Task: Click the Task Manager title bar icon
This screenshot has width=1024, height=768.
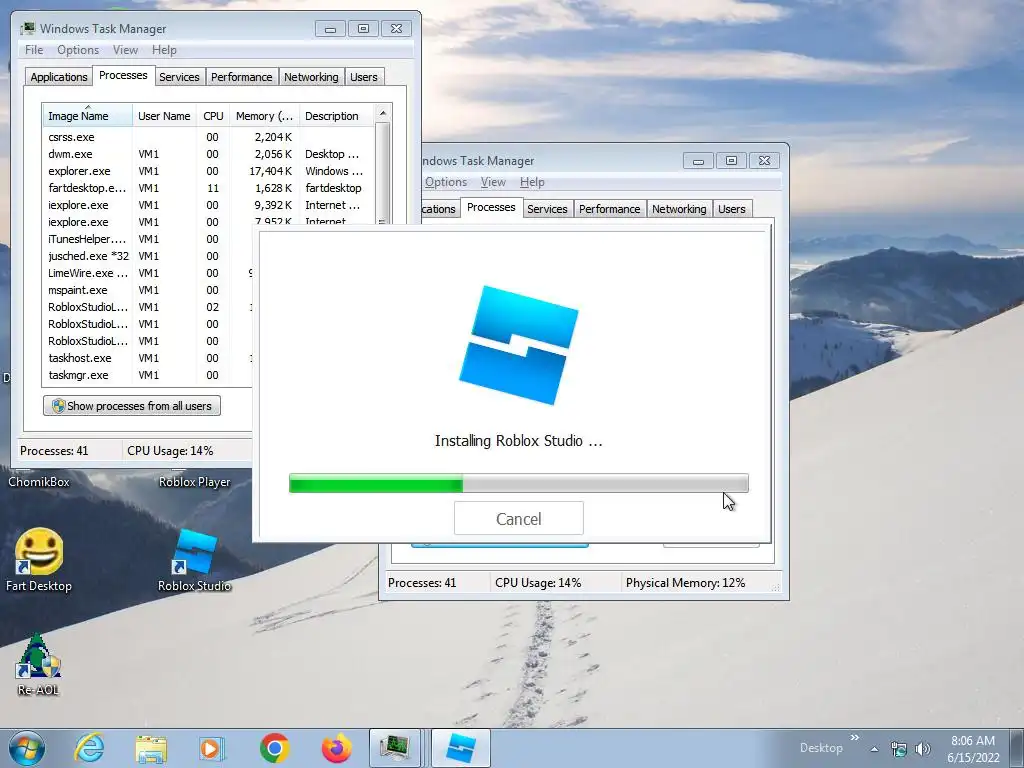Action: (28, 29)
